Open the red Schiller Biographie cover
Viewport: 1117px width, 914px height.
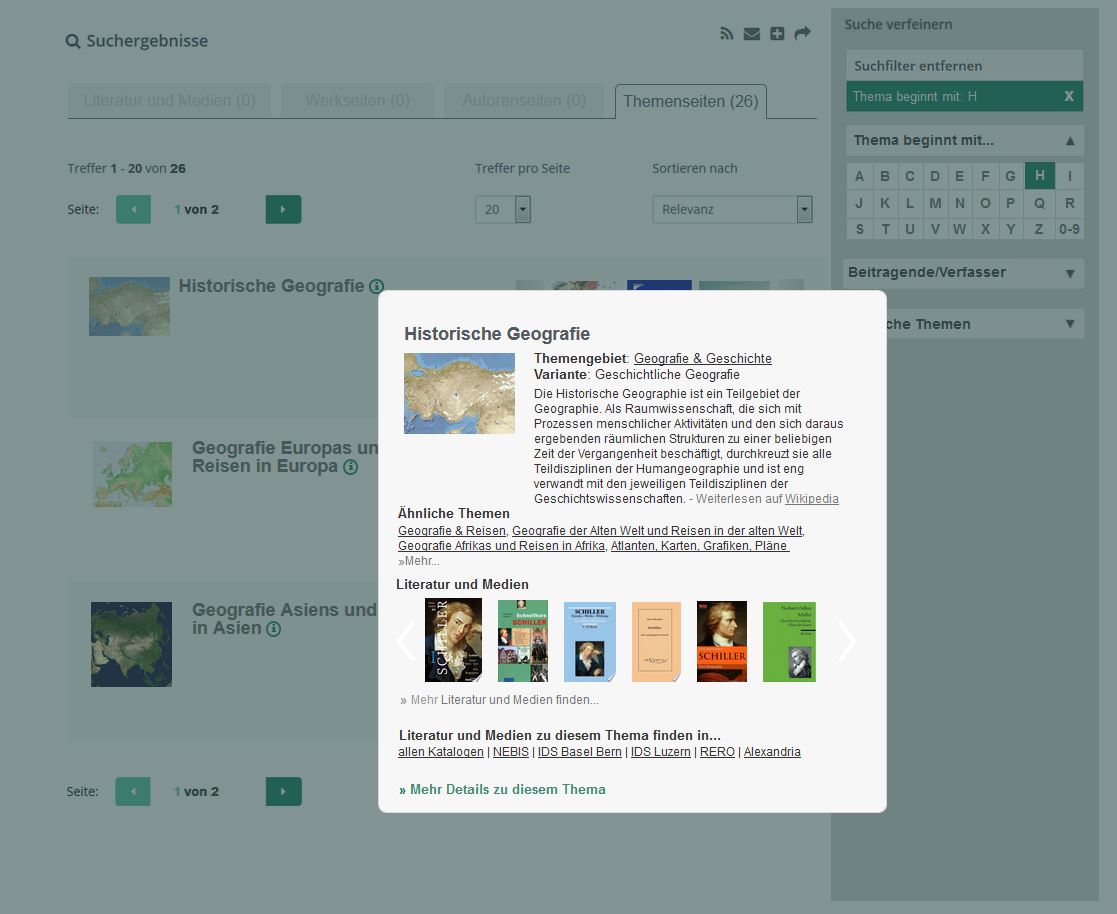tap(722, 641)
